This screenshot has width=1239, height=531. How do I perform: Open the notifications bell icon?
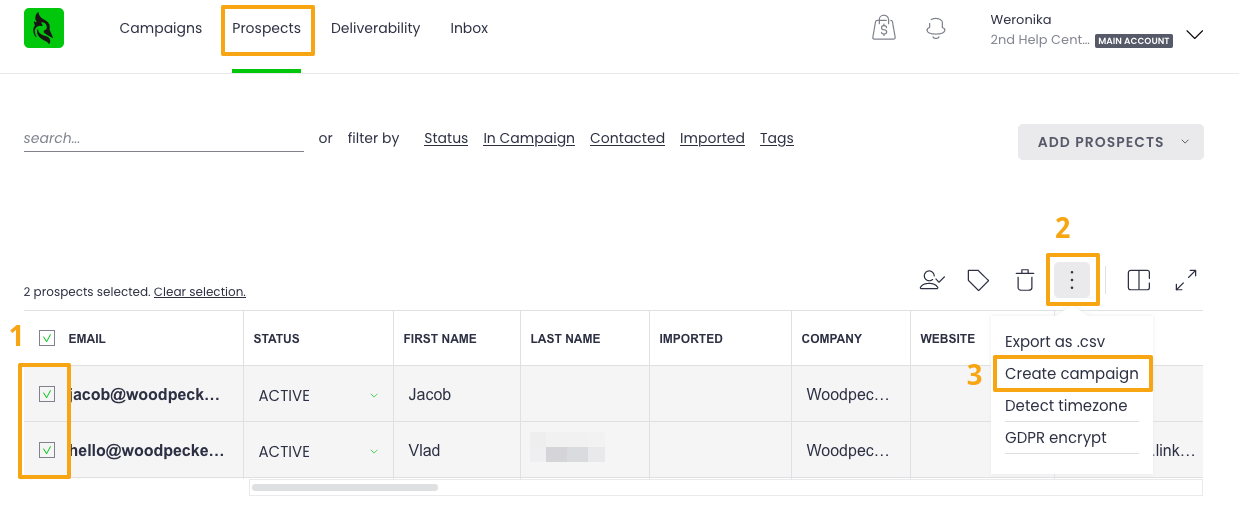coord(936,29)
